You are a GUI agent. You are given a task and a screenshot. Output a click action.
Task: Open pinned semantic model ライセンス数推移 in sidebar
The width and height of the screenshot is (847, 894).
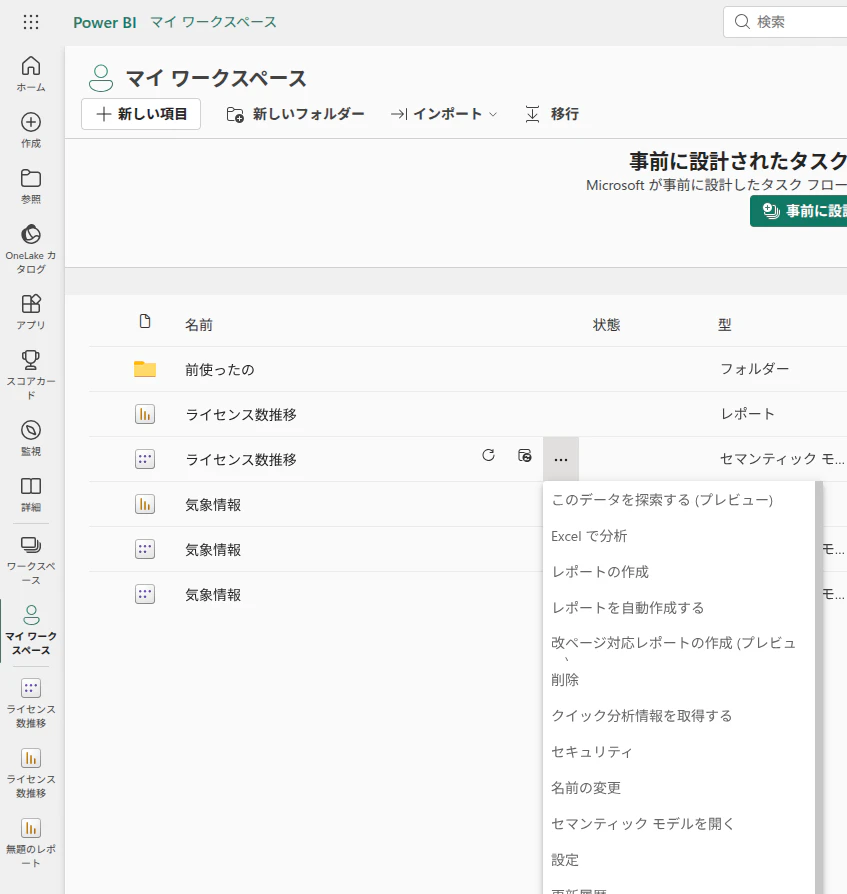31,703
